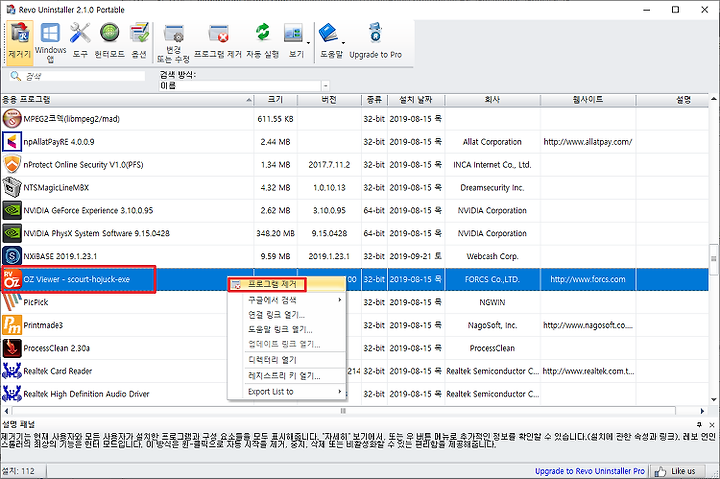This screenshot has width=720, height=479.
Task: Sort by 버전 column header
Action: pos(329,100)
